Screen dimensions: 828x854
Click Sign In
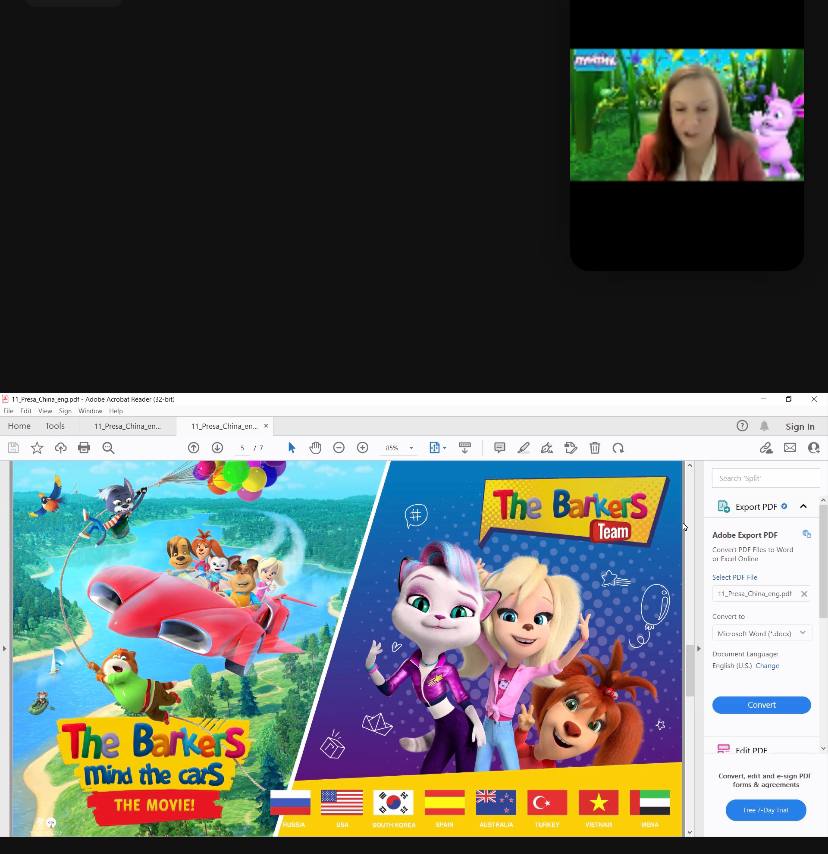tap(800, 426)
